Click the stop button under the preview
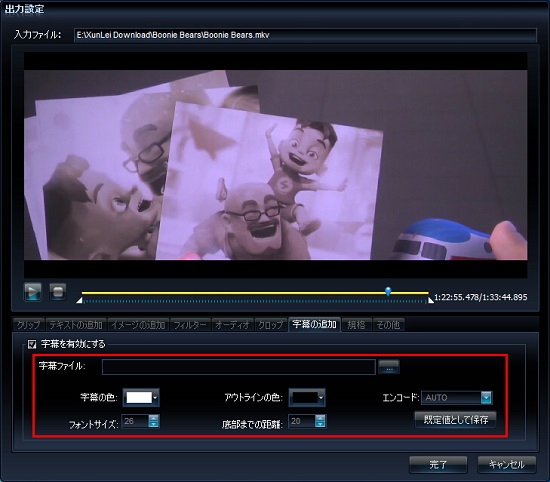This screenshot has width=550, height=482. point(58,292)
